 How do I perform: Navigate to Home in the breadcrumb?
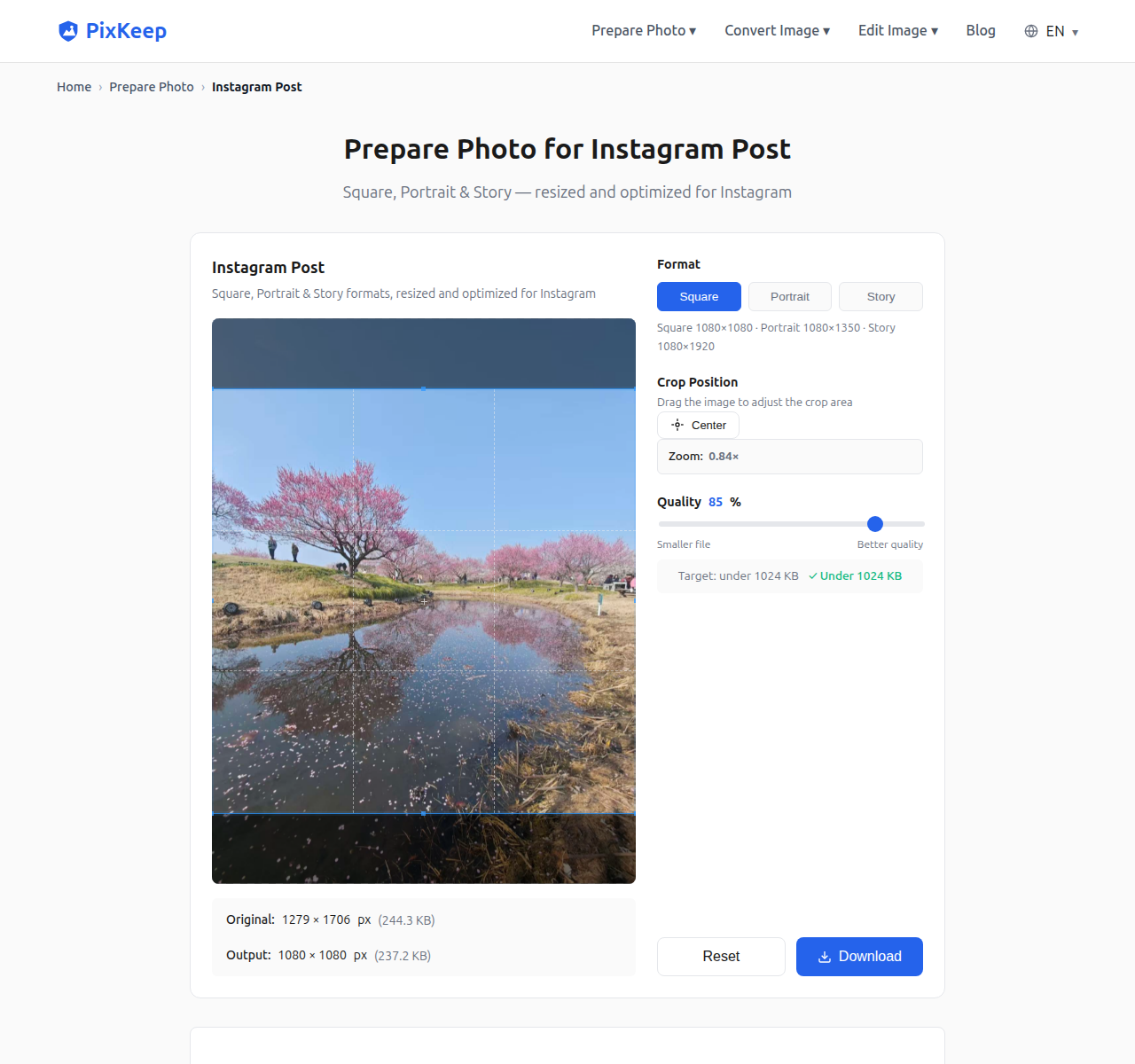[74, 87]
